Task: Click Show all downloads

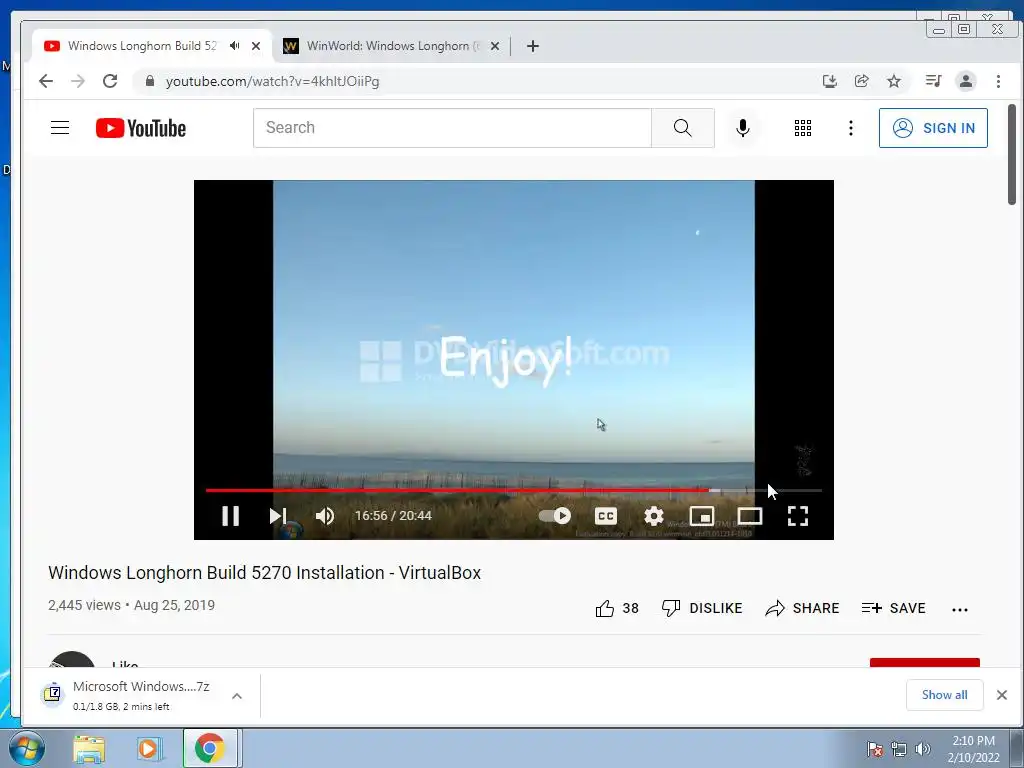Action: click(944, 695)
